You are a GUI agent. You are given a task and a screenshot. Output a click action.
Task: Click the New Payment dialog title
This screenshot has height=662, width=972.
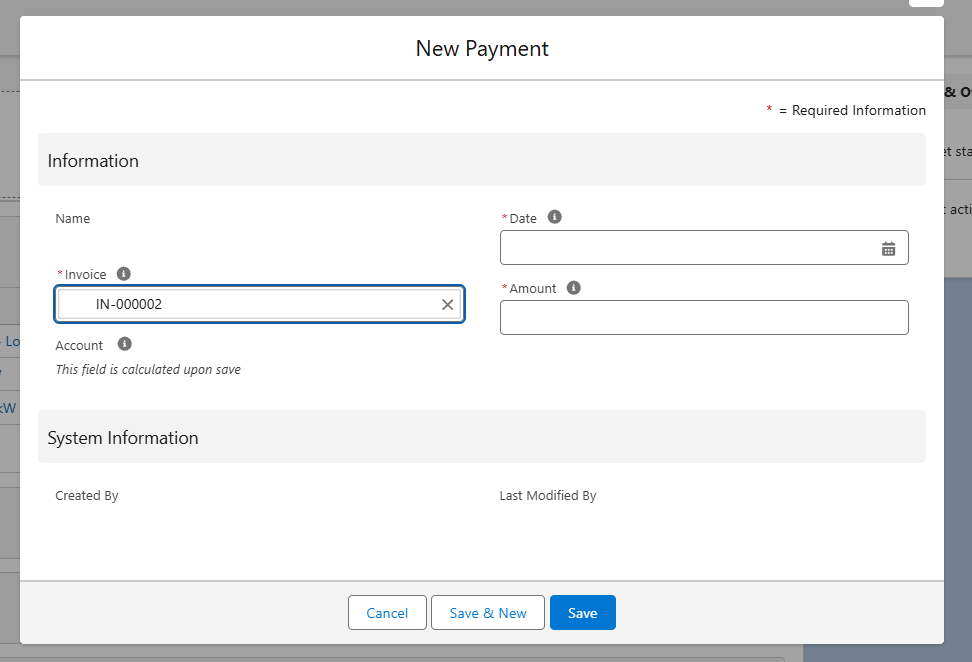[x=482, y=48]
